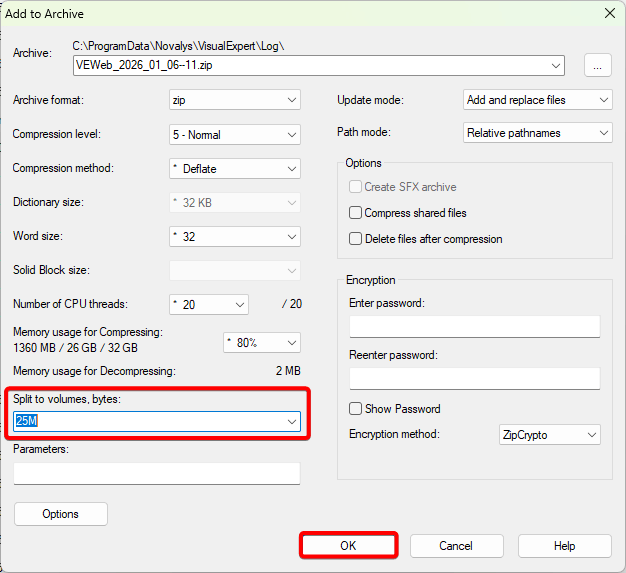This screenshot has height=573, width=626.
Task: Toggle the Show Password checkbox
Action: (355, 409)
